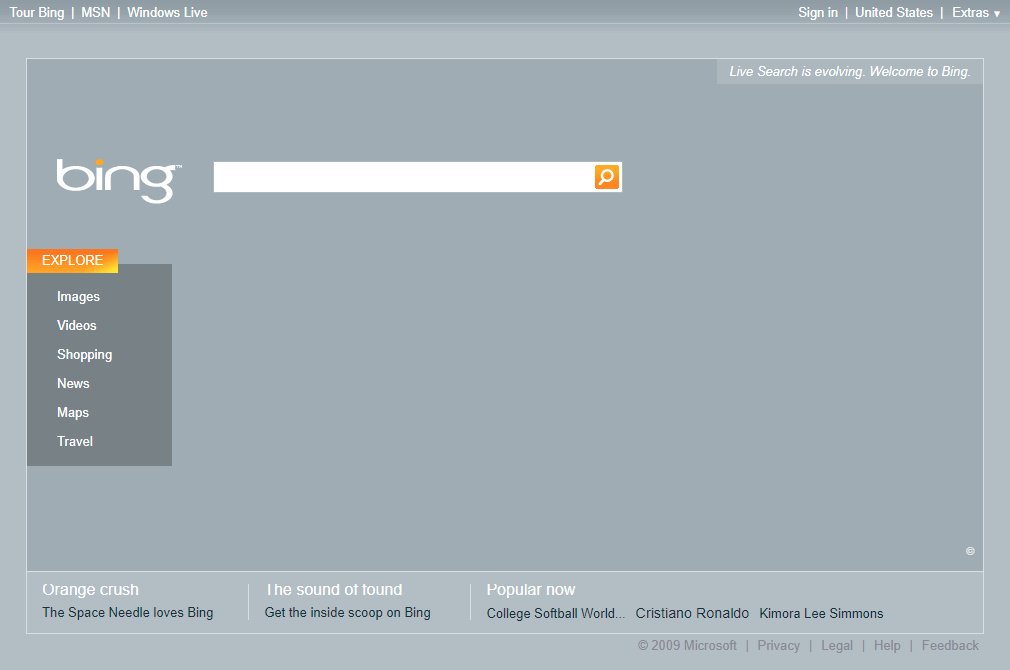The width and height of the screenshot is (1010, 670).
Task: Open The Space Needle loves Bing link
Action: coord(128,613)
